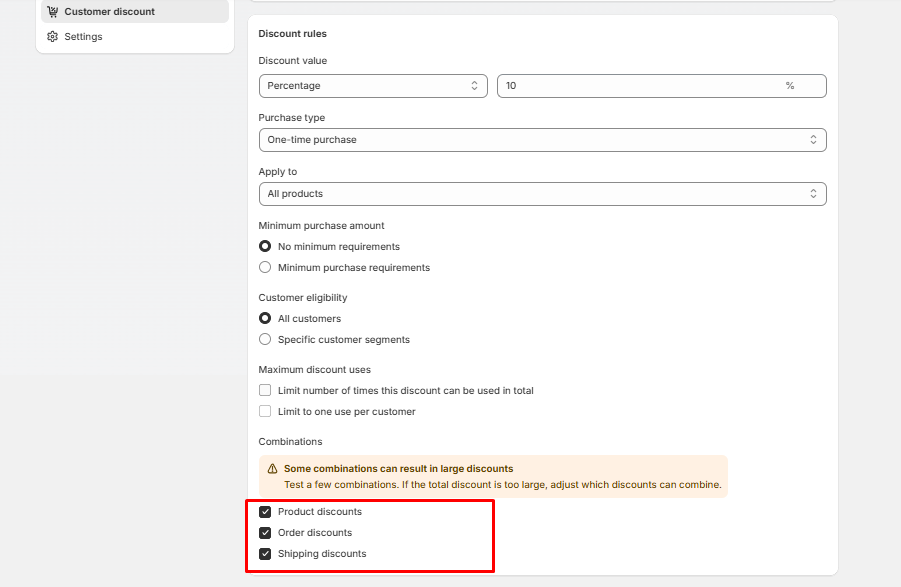Click the Percentage dropdown chevron arrows

click(x=474, y=86)
